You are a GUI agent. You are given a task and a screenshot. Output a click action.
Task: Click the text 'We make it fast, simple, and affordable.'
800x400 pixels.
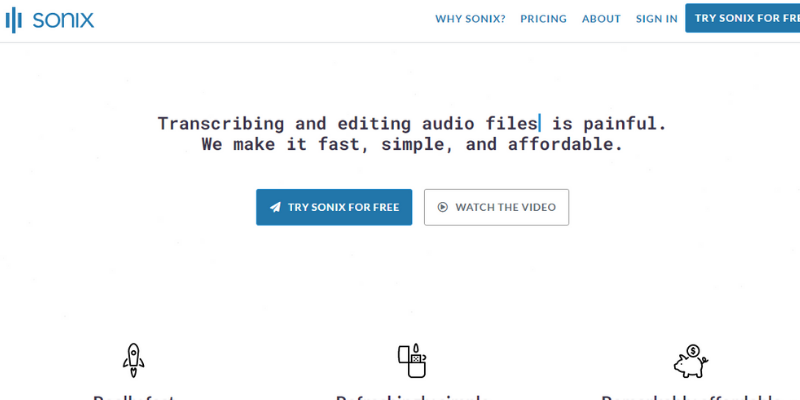click(412, 144)
